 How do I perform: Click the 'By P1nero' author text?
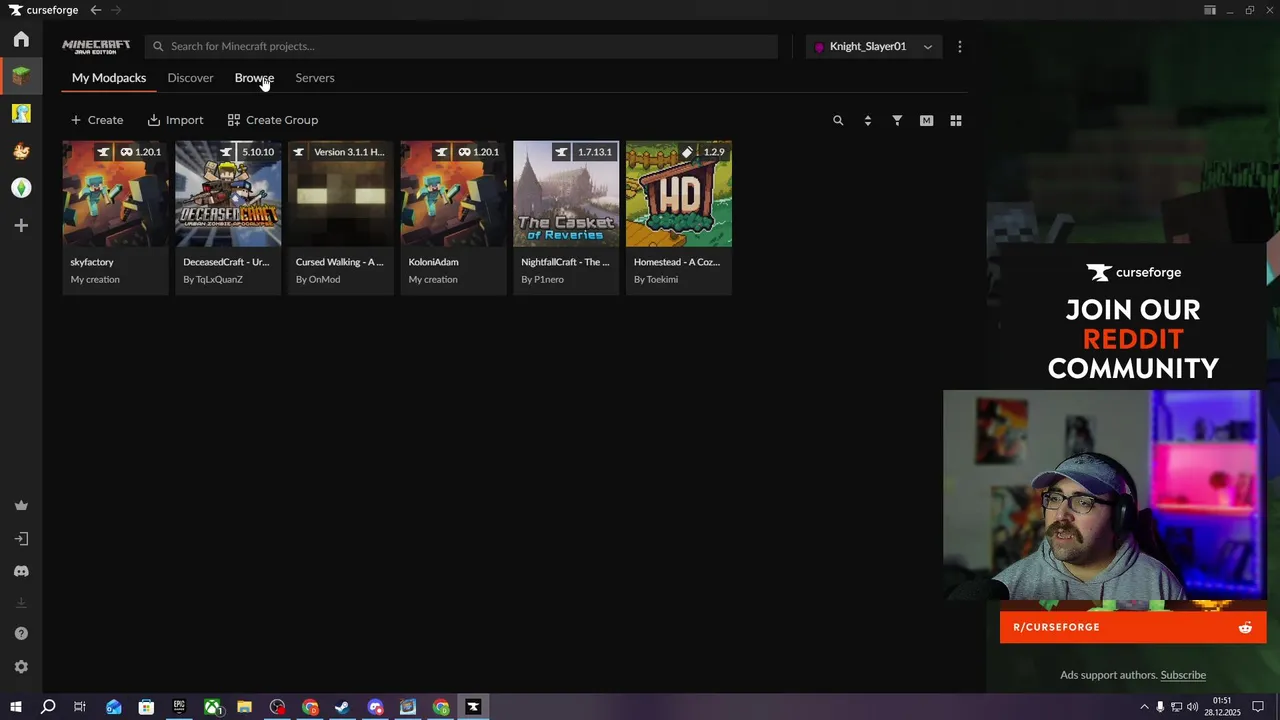(542, 280)
